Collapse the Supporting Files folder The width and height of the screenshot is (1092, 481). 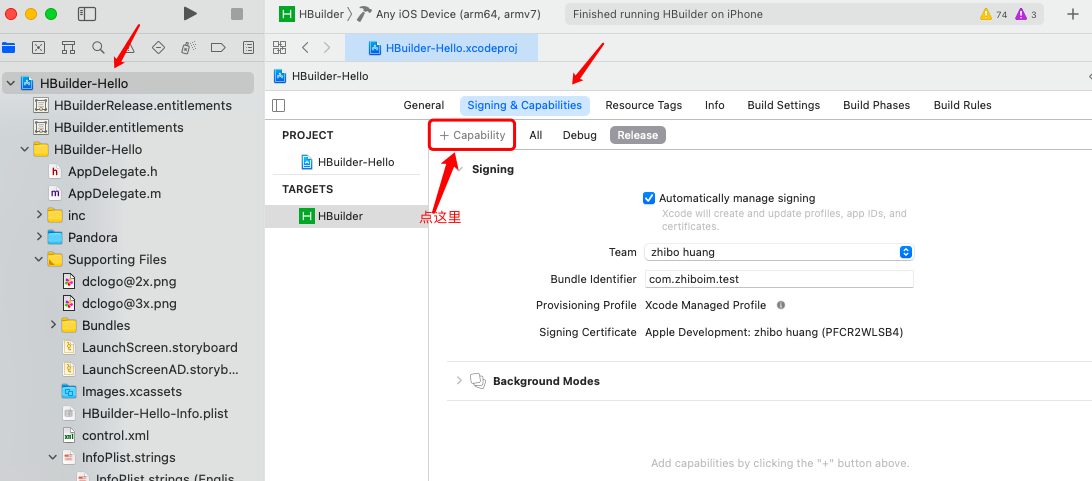[x=40, y=260]
